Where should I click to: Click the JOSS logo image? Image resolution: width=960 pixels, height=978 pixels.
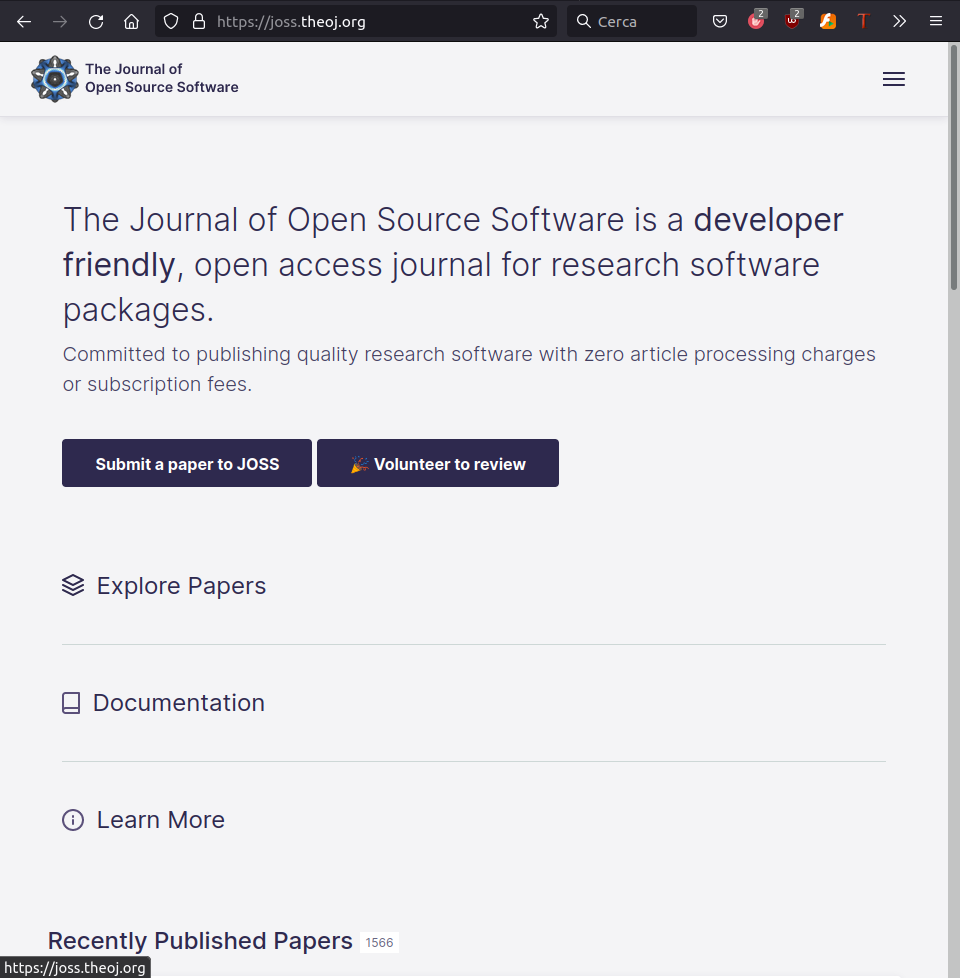(55, 79)
